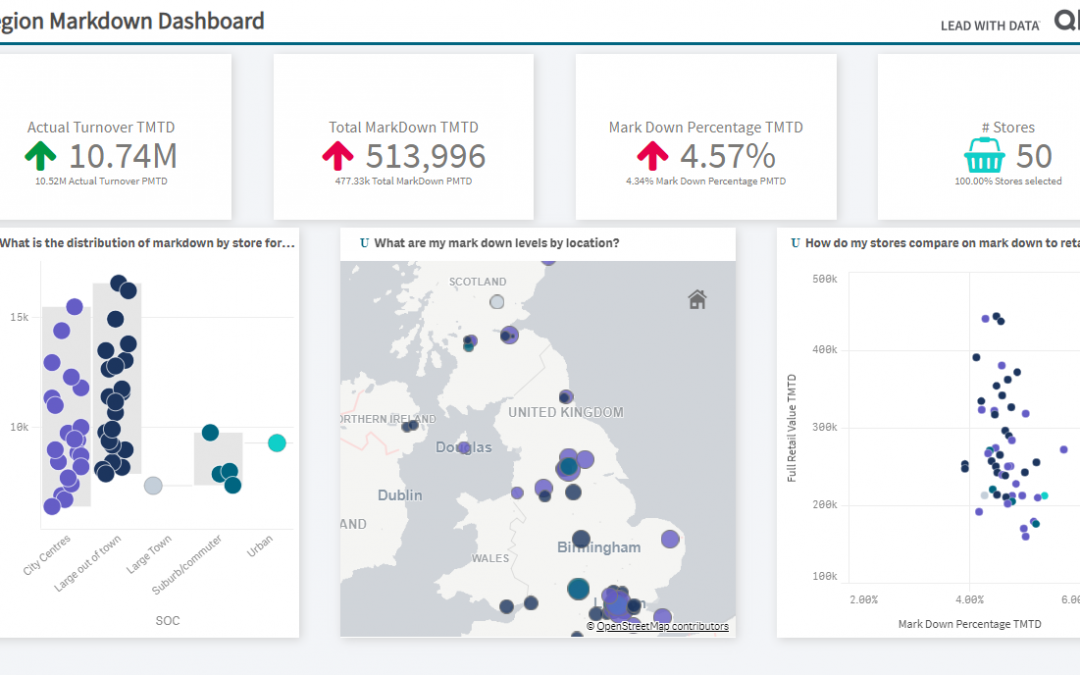
Task: Click red arrow beside 4.57% markdown
Action: pos(652,155)
